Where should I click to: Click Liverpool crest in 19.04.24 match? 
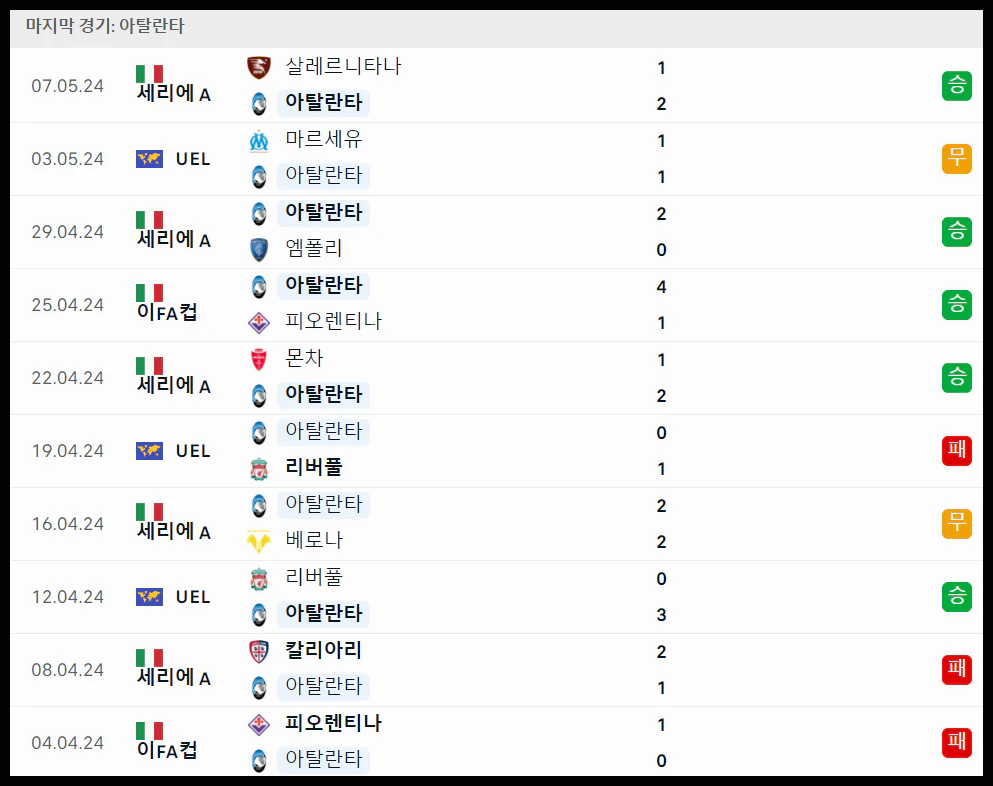(258, 469)
